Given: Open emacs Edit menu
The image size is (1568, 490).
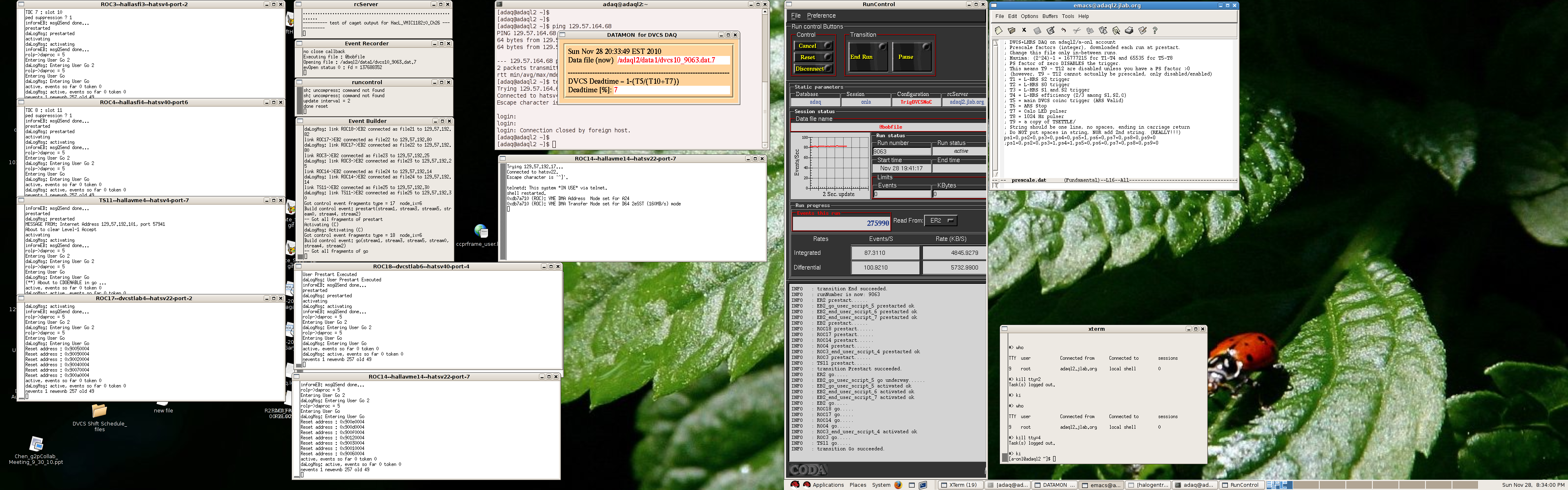Looking at the screenshot, I should pyautogui.click(x=1012, y=16).
